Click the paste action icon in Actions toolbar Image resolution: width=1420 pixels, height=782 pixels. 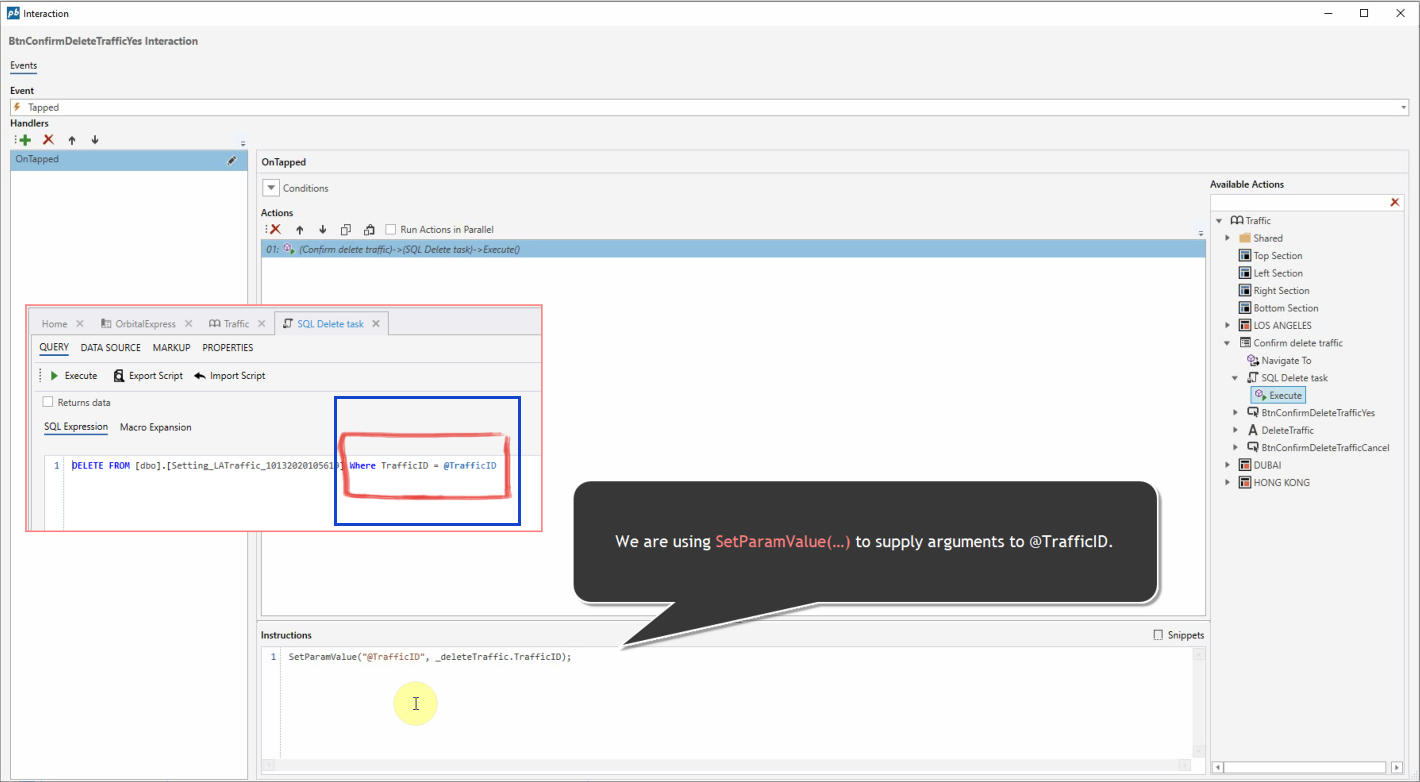369,230
